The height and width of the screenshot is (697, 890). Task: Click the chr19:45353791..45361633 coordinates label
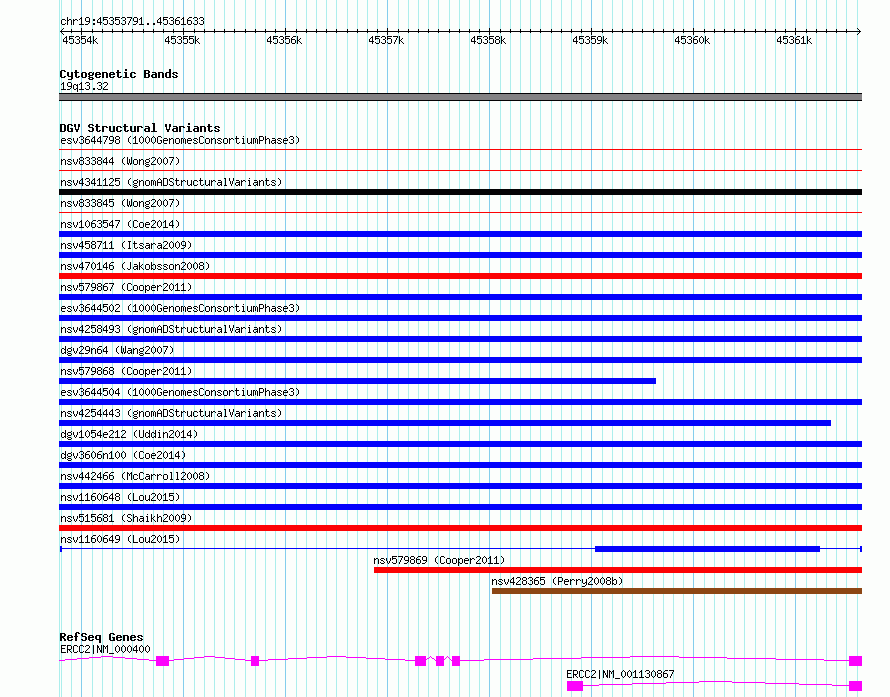pyautogui.click(x=132, y=21)
